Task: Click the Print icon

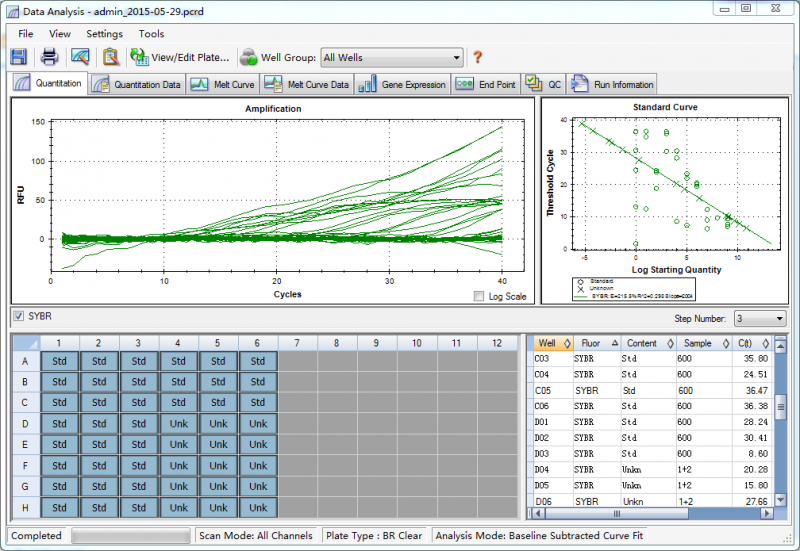Action: (x=50, y=57)
